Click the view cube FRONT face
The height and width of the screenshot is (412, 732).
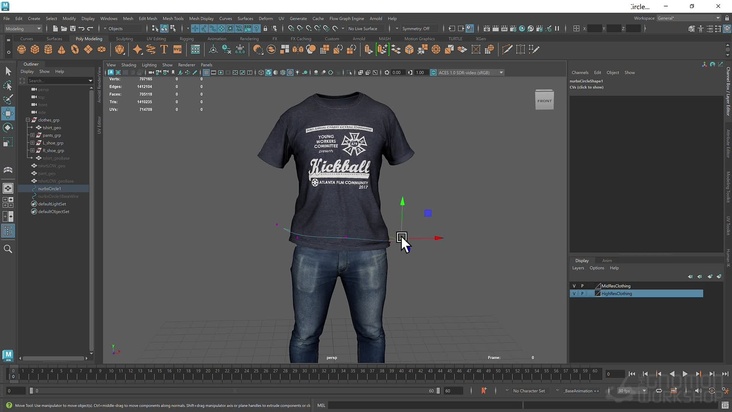click(x=544, y=101)
